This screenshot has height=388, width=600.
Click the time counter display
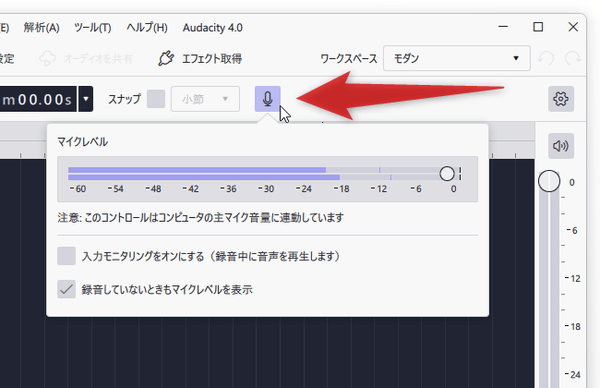tap(38, 99)
